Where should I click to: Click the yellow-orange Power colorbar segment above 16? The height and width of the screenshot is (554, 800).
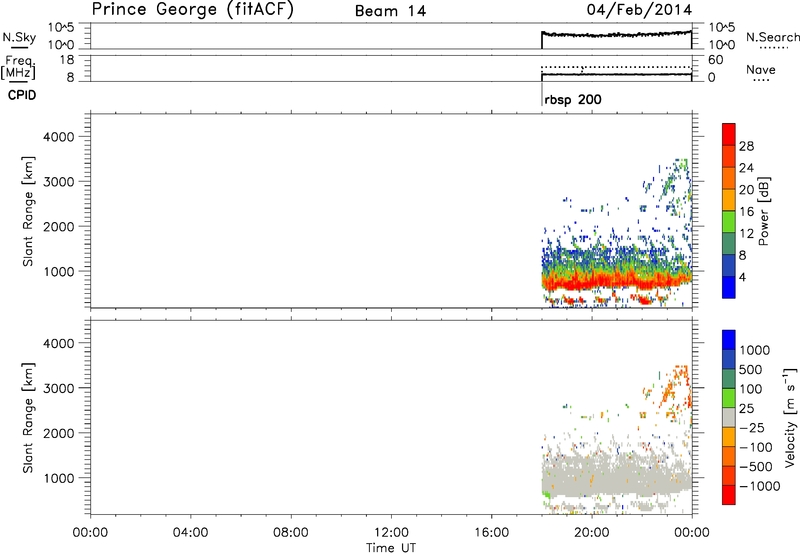(729, 200)
